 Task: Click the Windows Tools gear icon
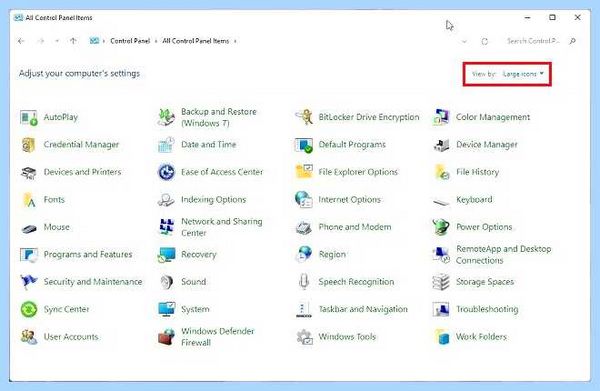pyautogui.click(x=305, y=337)
